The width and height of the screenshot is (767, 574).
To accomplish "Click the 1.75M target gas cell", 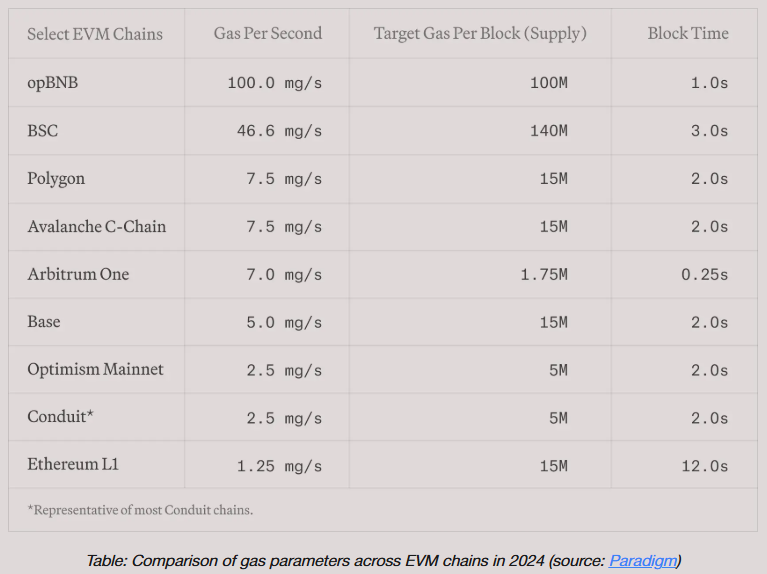I will pyautogui.click(x=544, y=275).
